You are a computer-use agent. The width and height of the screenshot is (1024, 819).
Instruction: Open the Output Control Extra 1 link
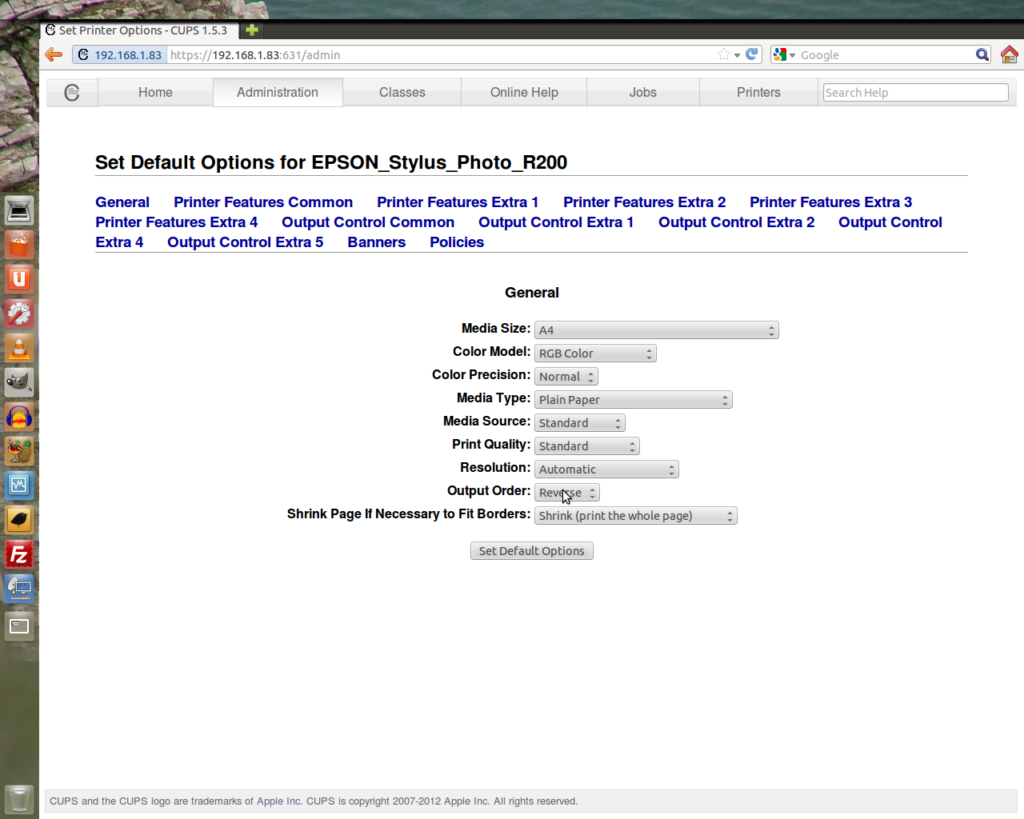point(556,222)
